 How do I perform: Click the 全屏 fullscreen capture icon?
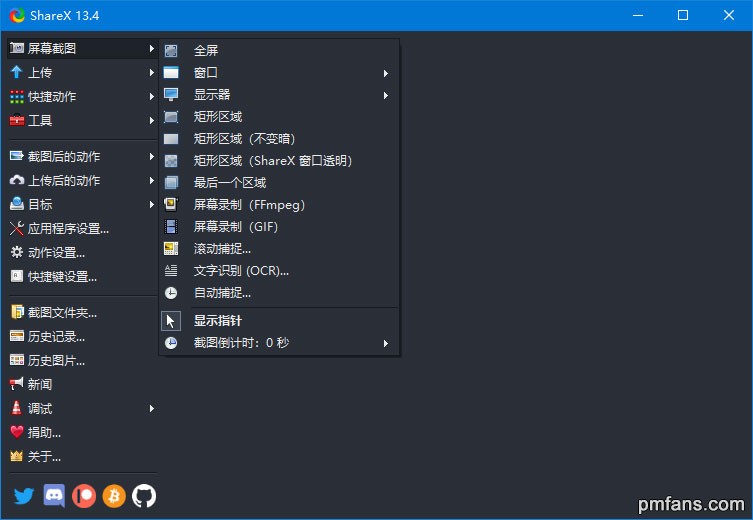[x=171, y=50]
